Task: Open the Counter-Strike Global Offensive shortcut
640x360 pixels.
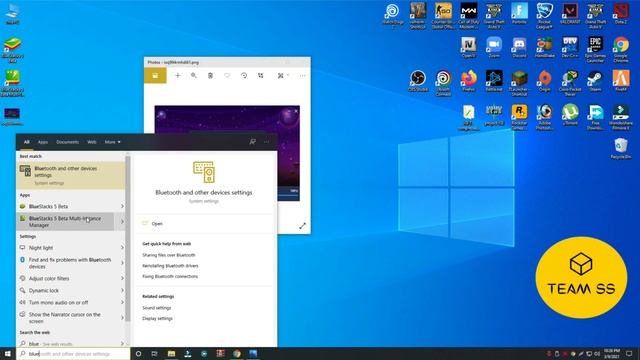Action: point(443,16)
